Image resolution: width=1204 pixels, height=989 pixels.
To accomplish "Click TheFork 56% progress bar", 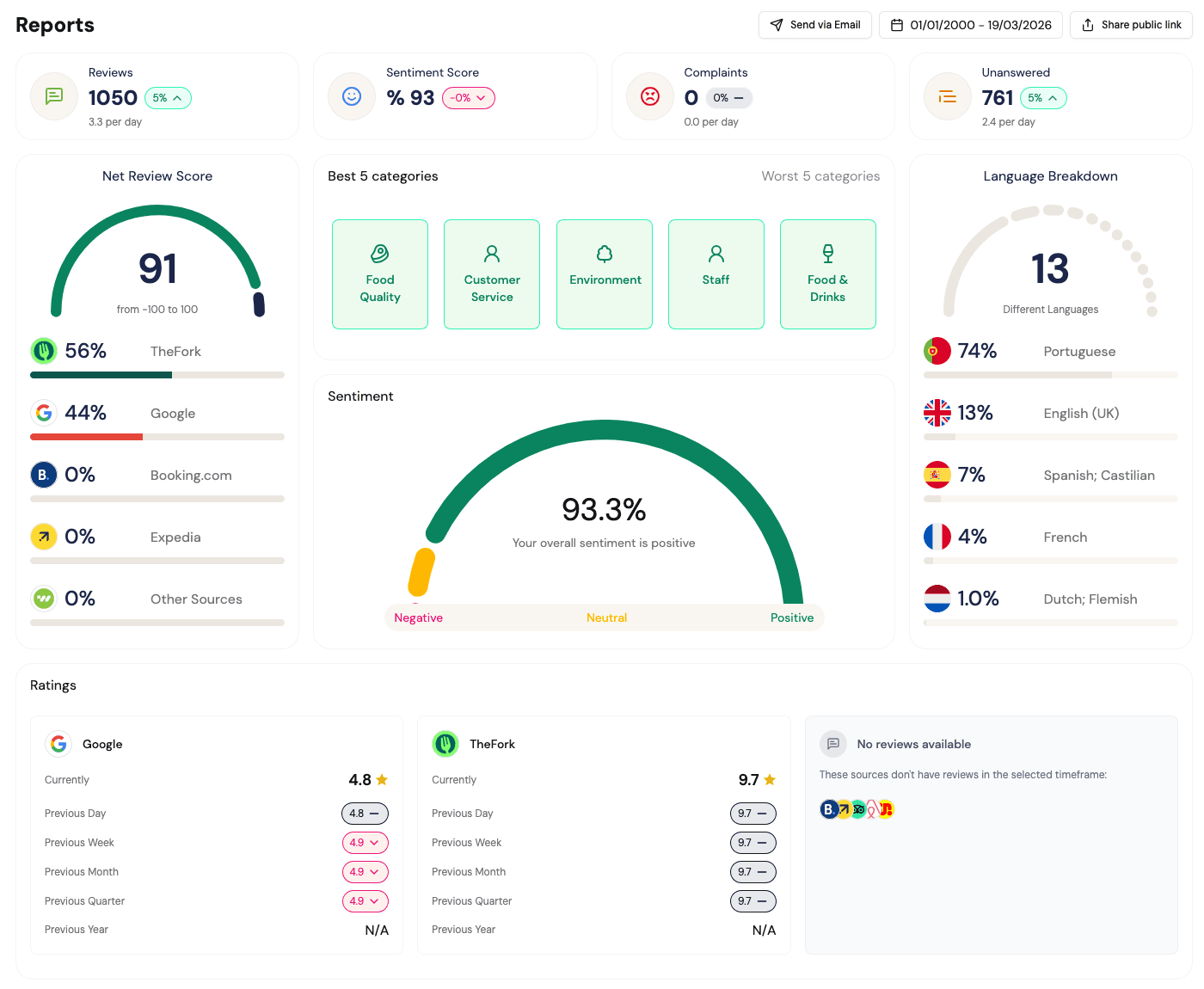I will [157, 375].
